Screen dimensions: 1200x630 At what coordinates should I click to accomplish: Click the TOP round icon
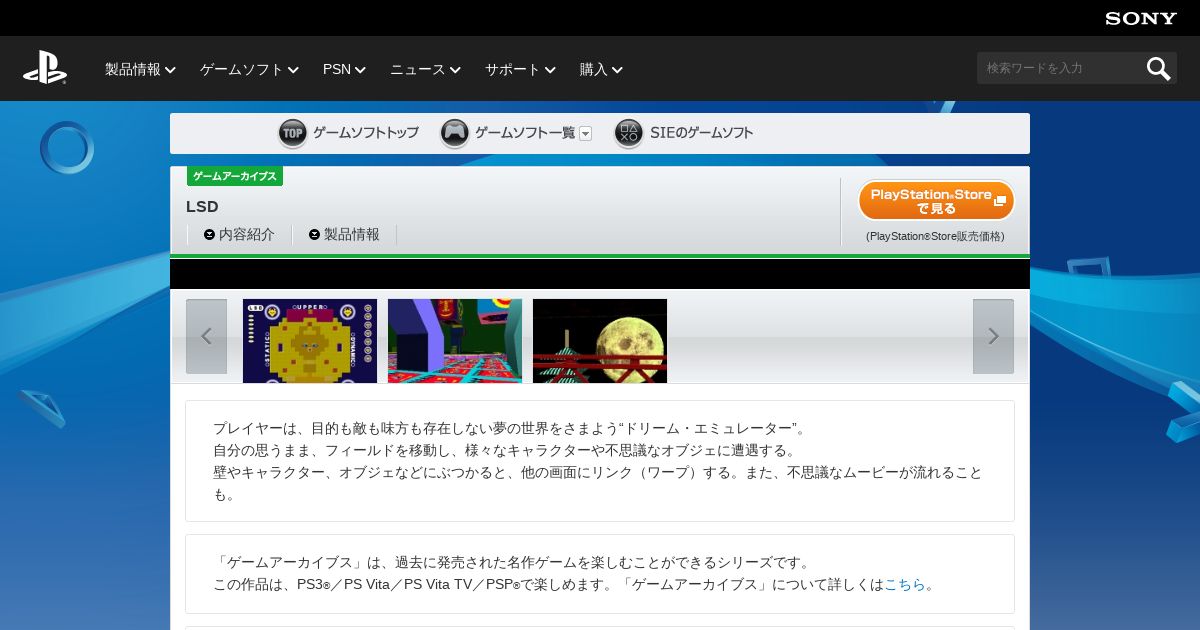293,133
